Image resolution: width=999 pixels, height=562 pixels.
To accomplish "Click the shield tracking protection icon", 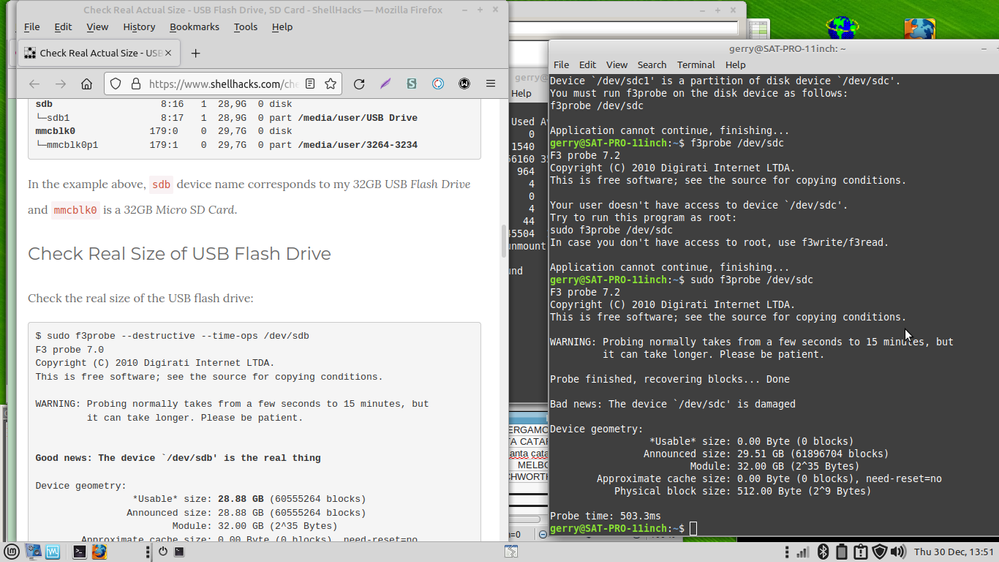I will click(x=115, y=84).
